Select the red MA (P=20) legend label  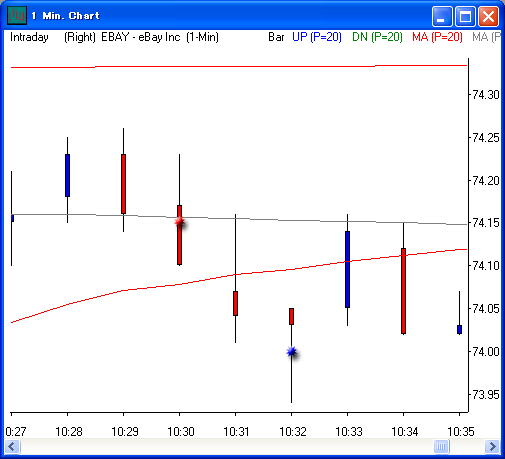[x=437, y=37]
